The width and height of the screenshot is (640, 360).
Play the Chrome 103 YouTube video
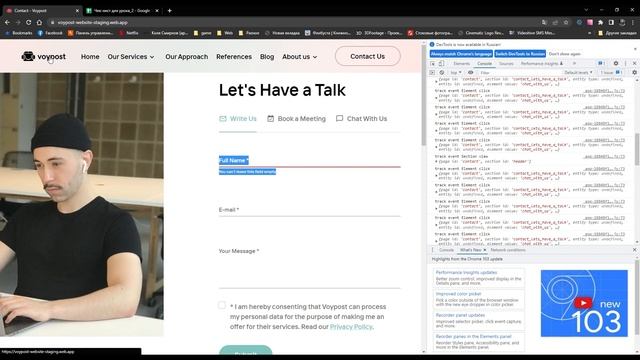pyautogui.click(x=583, y=303)
